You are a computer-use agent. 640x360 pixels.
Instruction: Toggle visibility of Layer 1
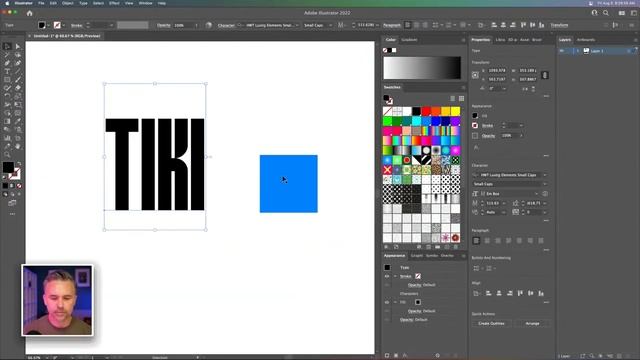click(562, 51)
